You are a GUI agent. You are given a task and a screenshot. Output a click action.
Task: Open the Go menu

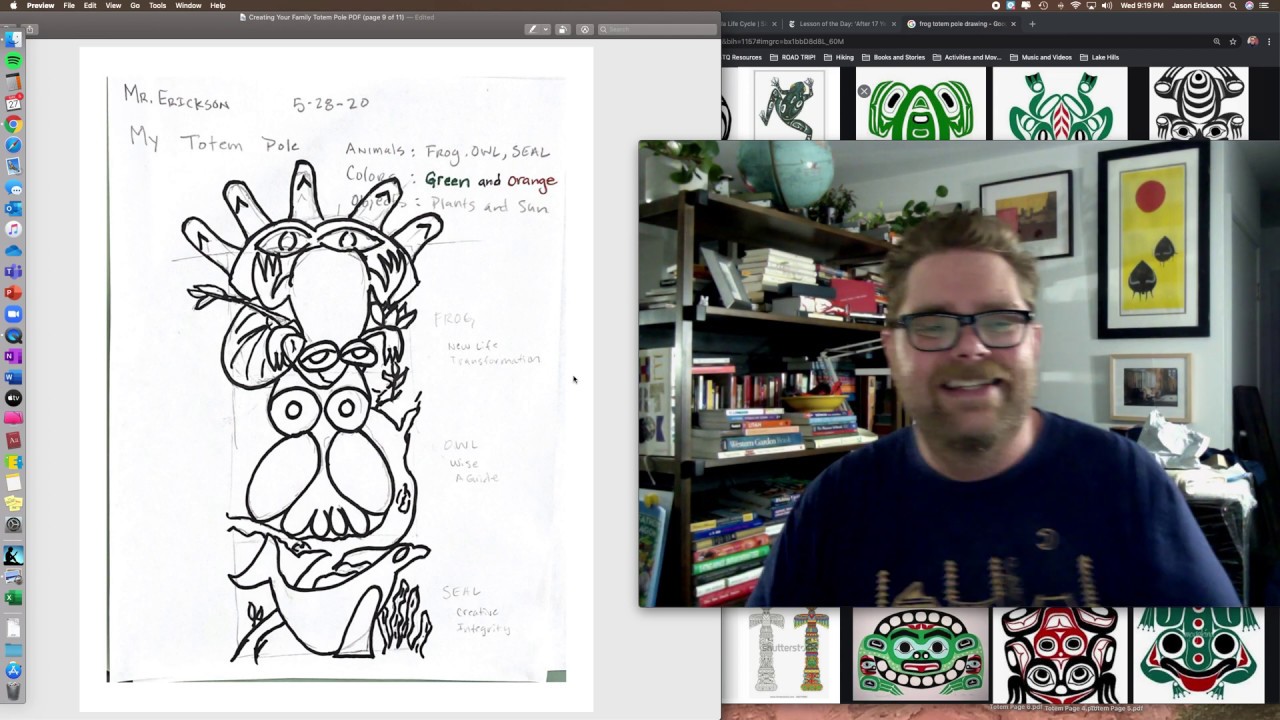tap(135, 5)
